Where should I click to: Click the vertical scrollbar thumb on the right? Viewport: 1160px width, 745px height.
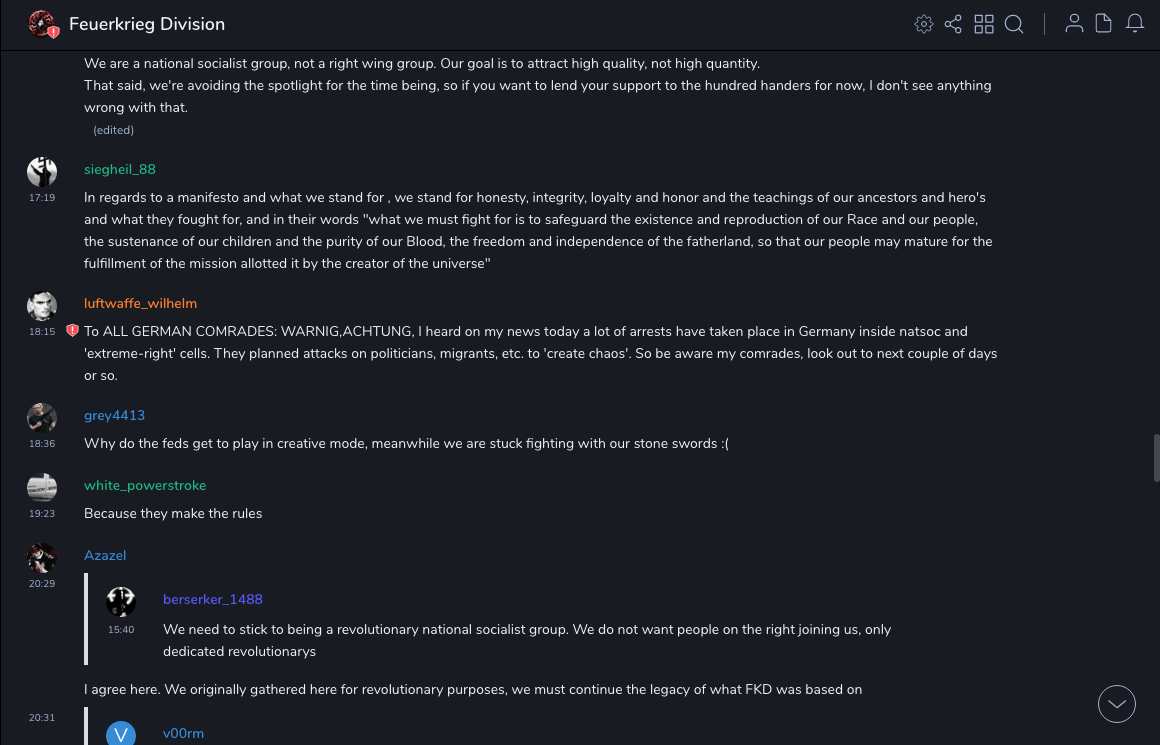(1156, 458)
